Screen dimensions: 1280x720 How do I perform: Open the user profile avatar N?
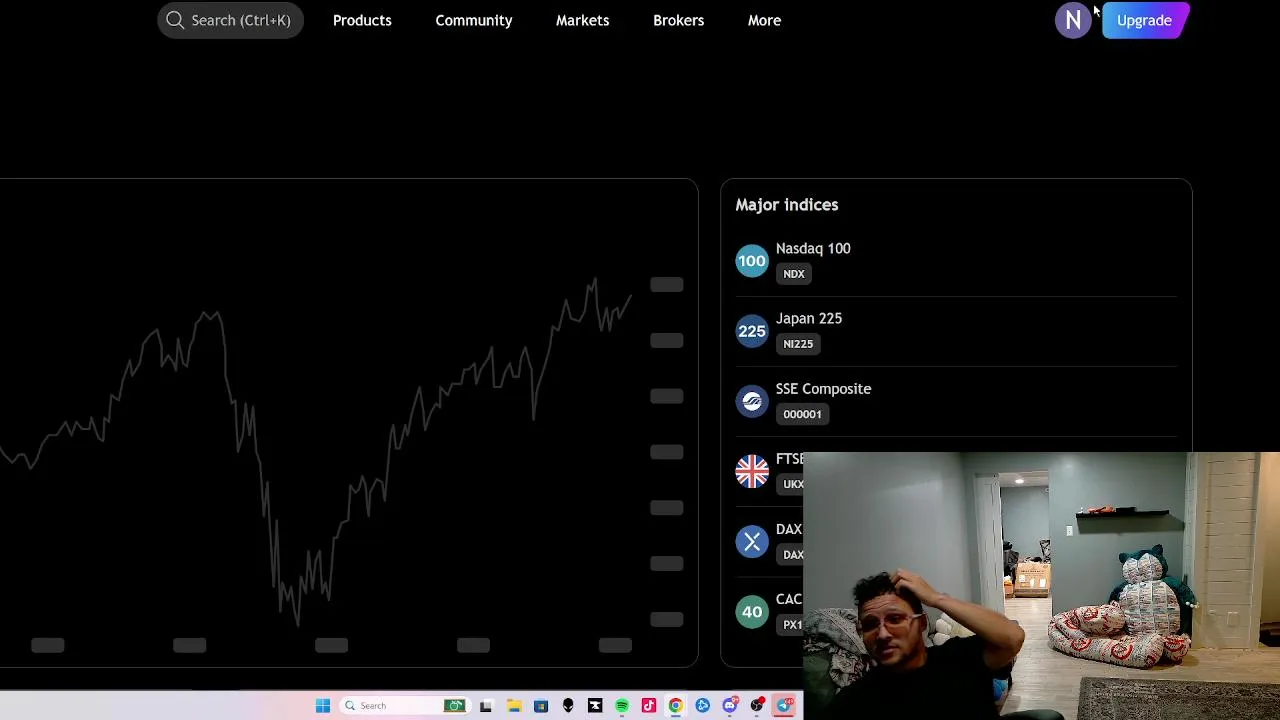[1073, 20]
